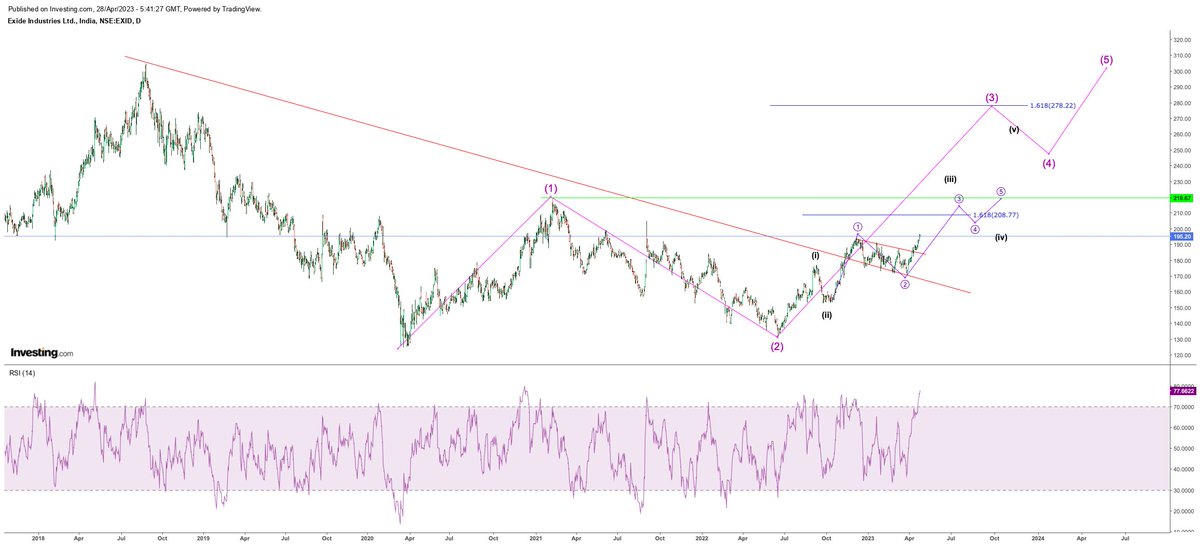This screenshot has height=545, width=1200.
Task: Click the 2023 label on the time axis
Action: [868, 537]
